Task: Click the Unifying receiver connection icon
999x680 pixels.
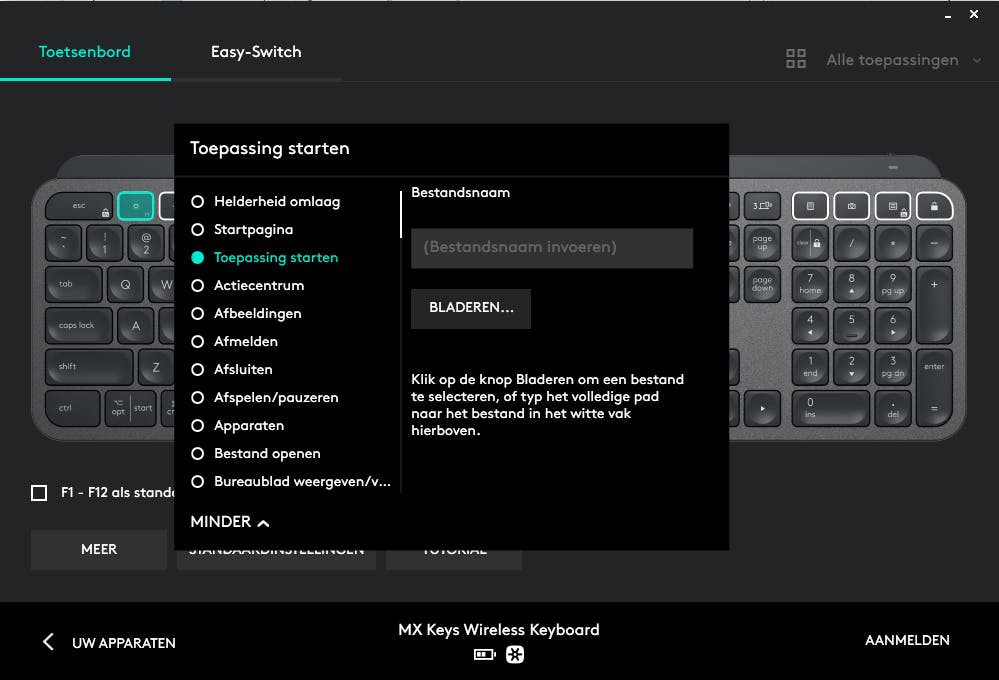Action: pyautogui.click(x=515, y=655)
